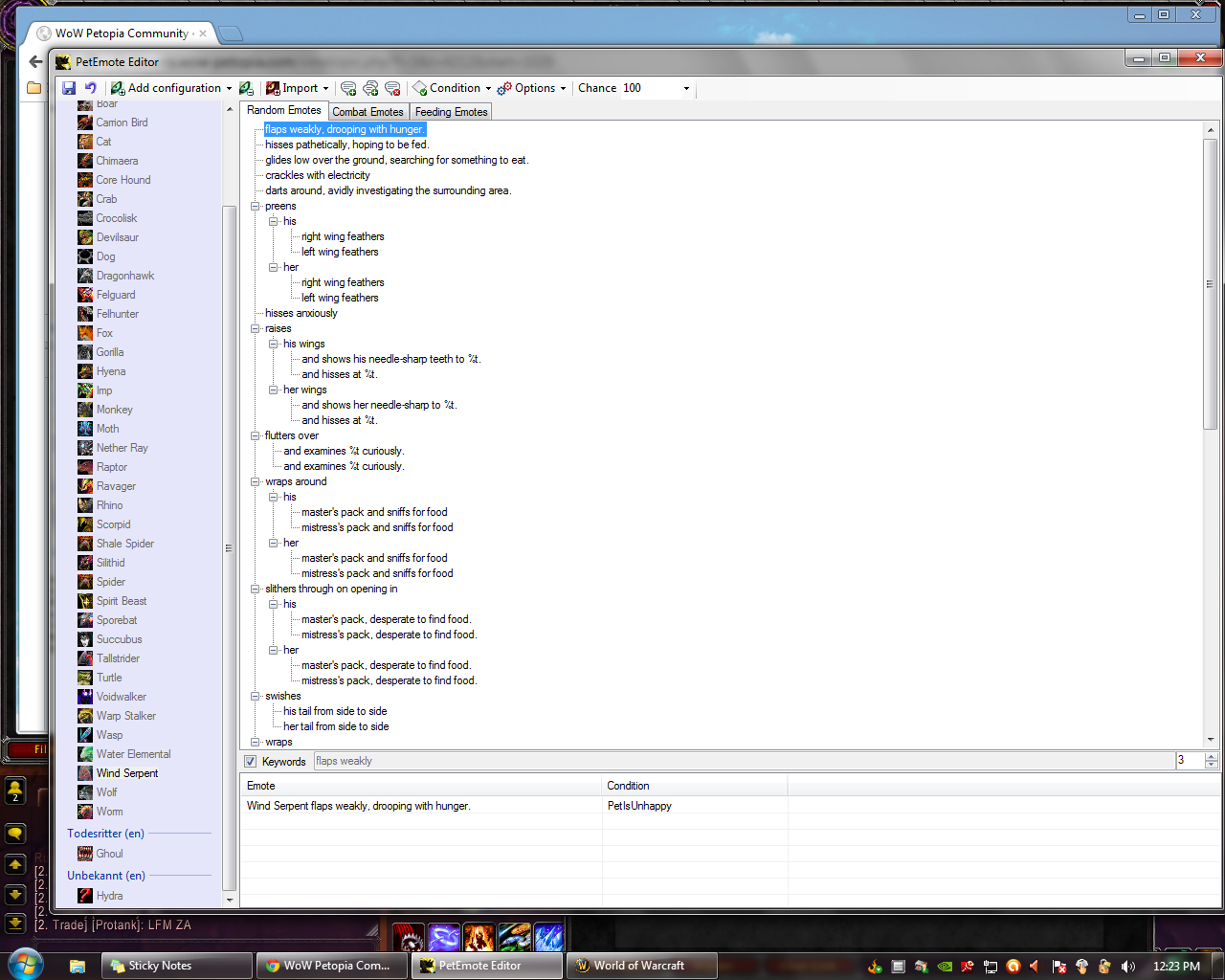This screenshot has width=1225, height=980.
Task: Switch to the Random Emotes tab
Action: point(284,110)
